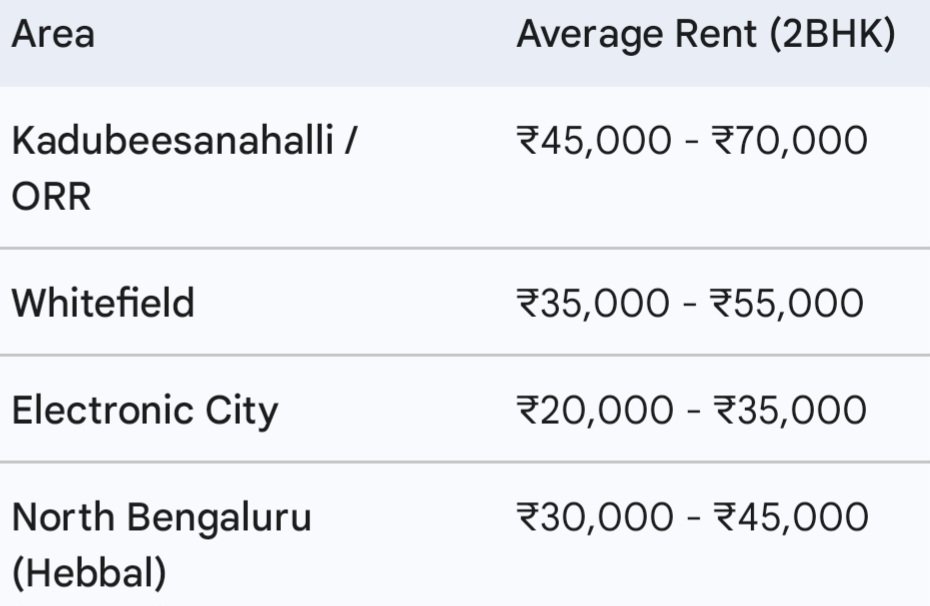
Task: Select the Kadubeesanahalli area name
Action: tap(172, 140)
